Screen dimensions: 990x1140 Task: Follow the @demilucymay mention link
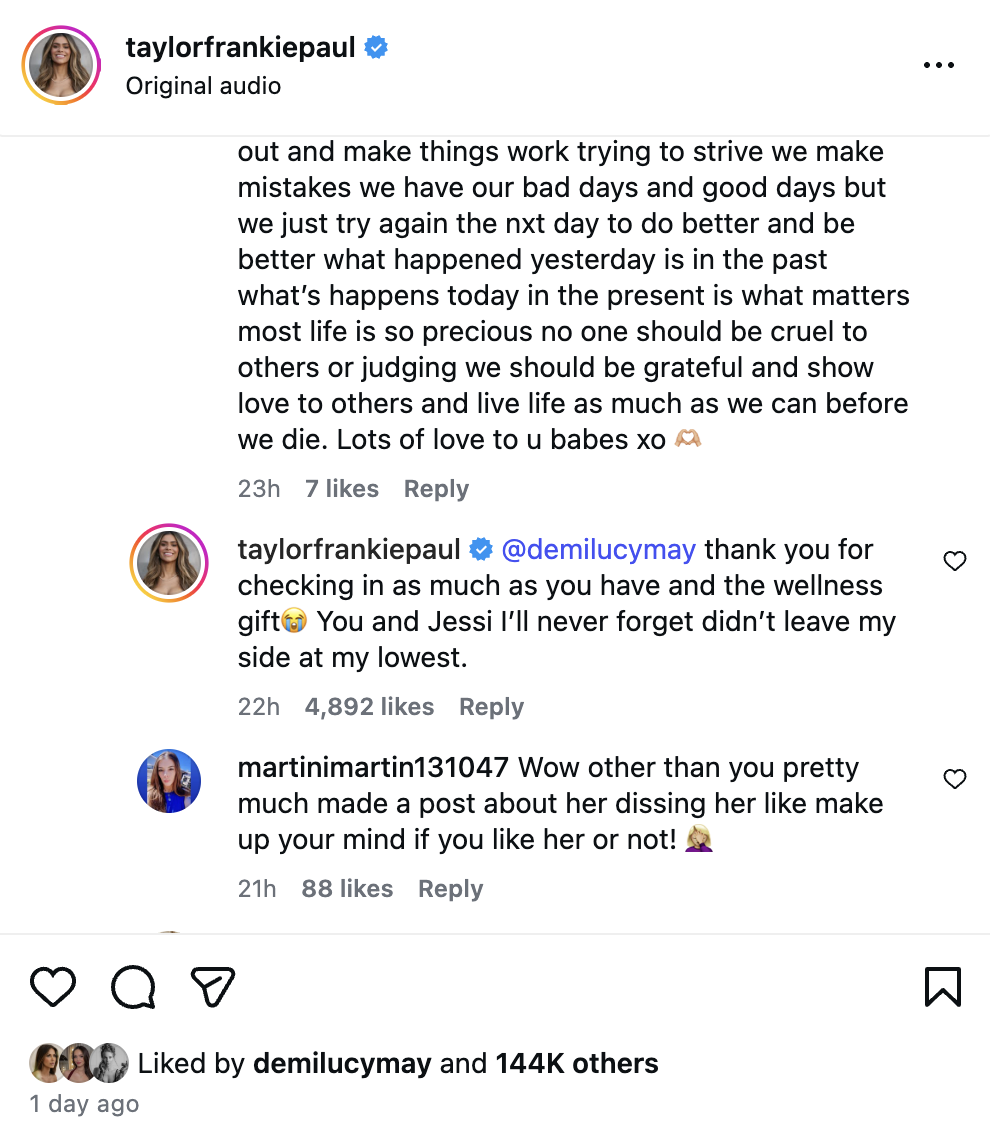click(x=598, y=550)
